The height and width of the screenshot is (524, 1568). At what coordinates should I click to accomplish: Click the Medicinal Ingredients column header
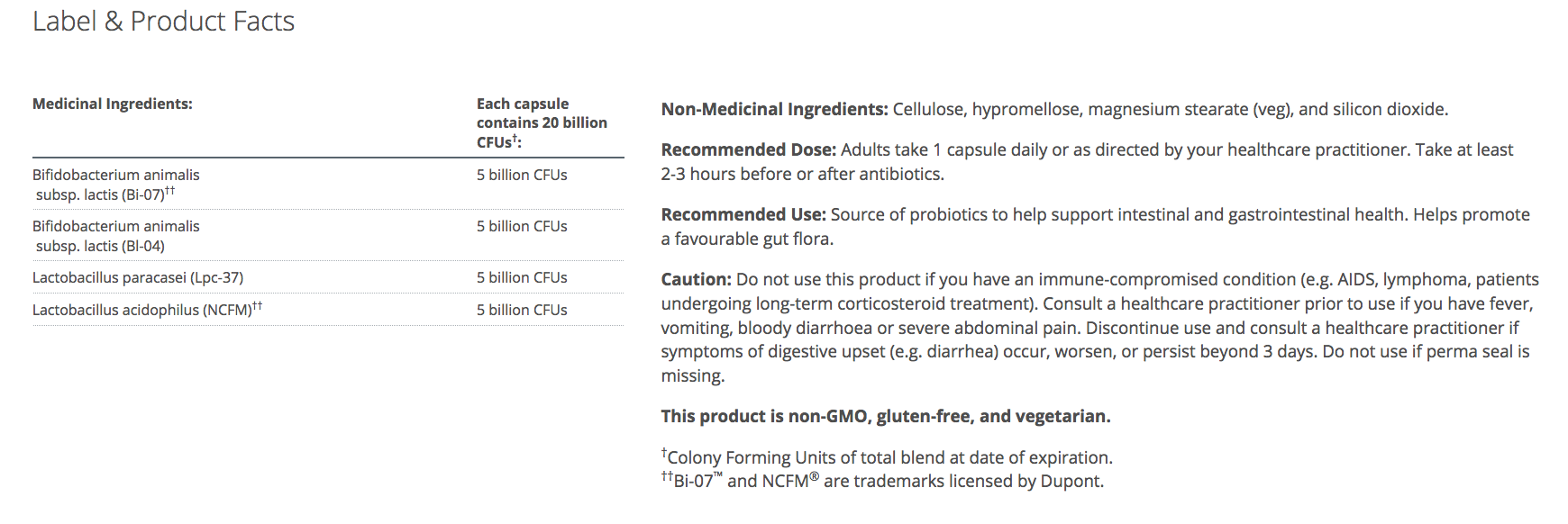[113, 104]
